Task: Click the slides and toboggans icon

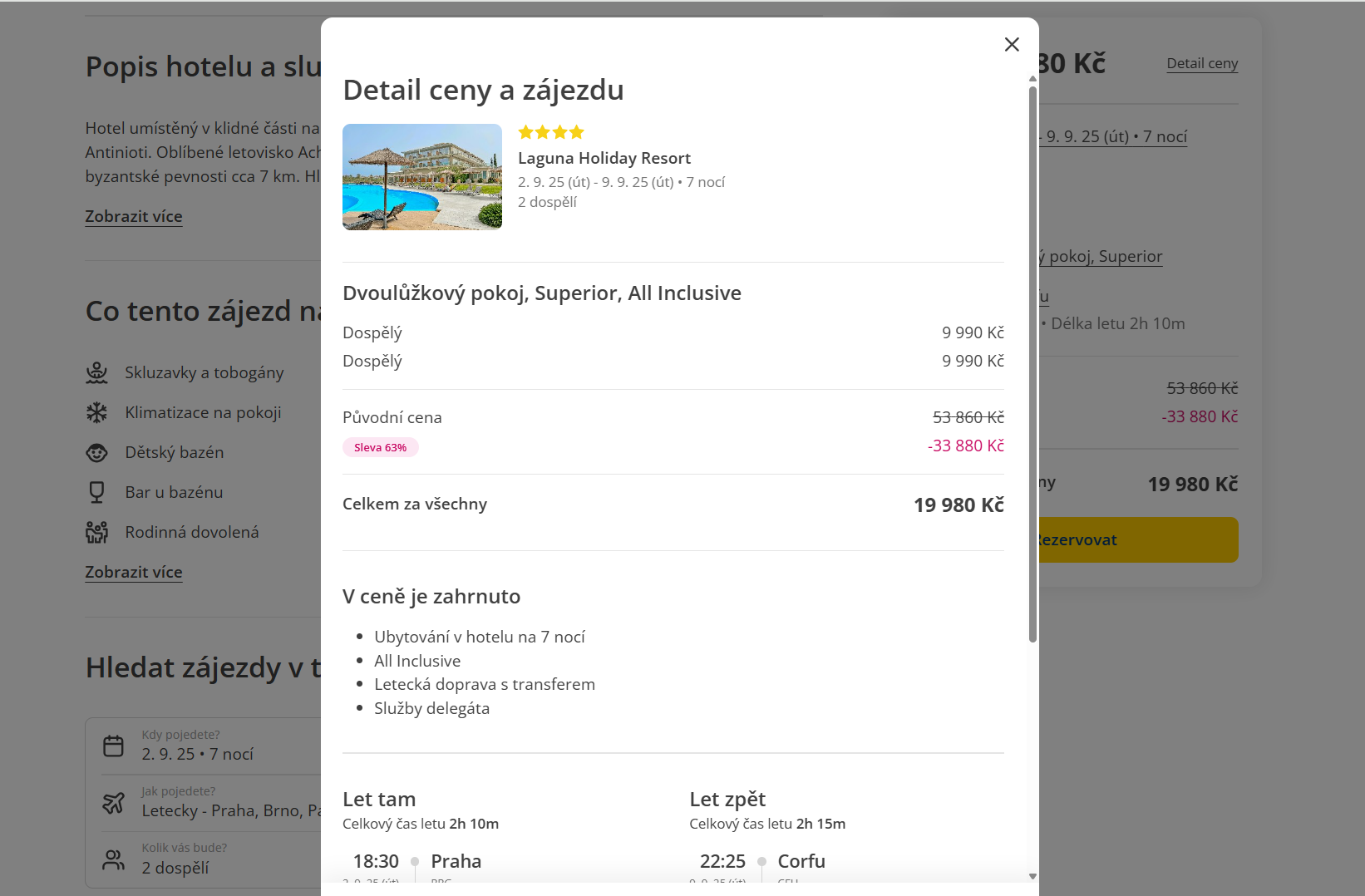Action: [x=97, y=372]
